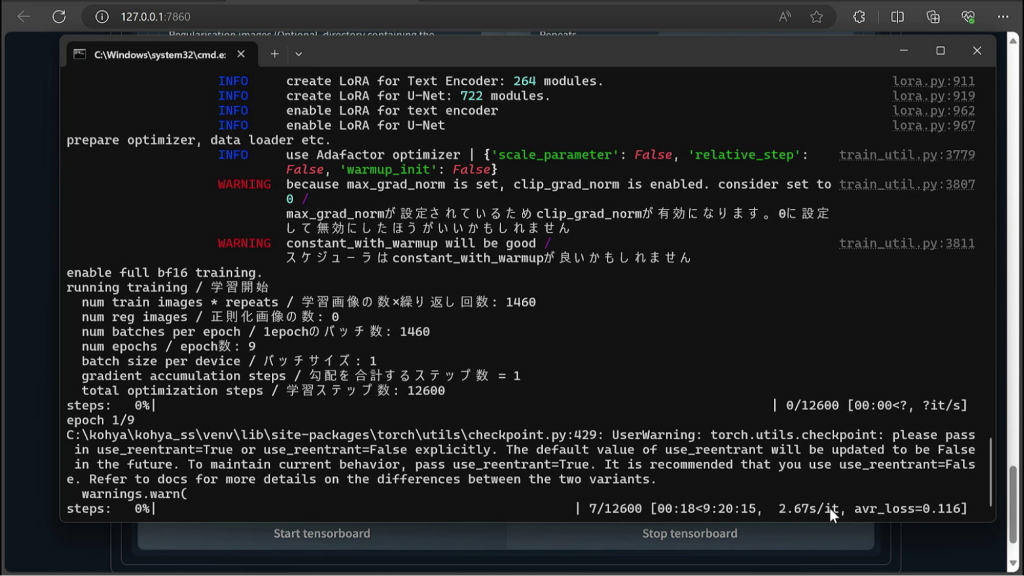Click Start tensorboard button behind terminal
1024x576 pixels.
pos(321,534)
